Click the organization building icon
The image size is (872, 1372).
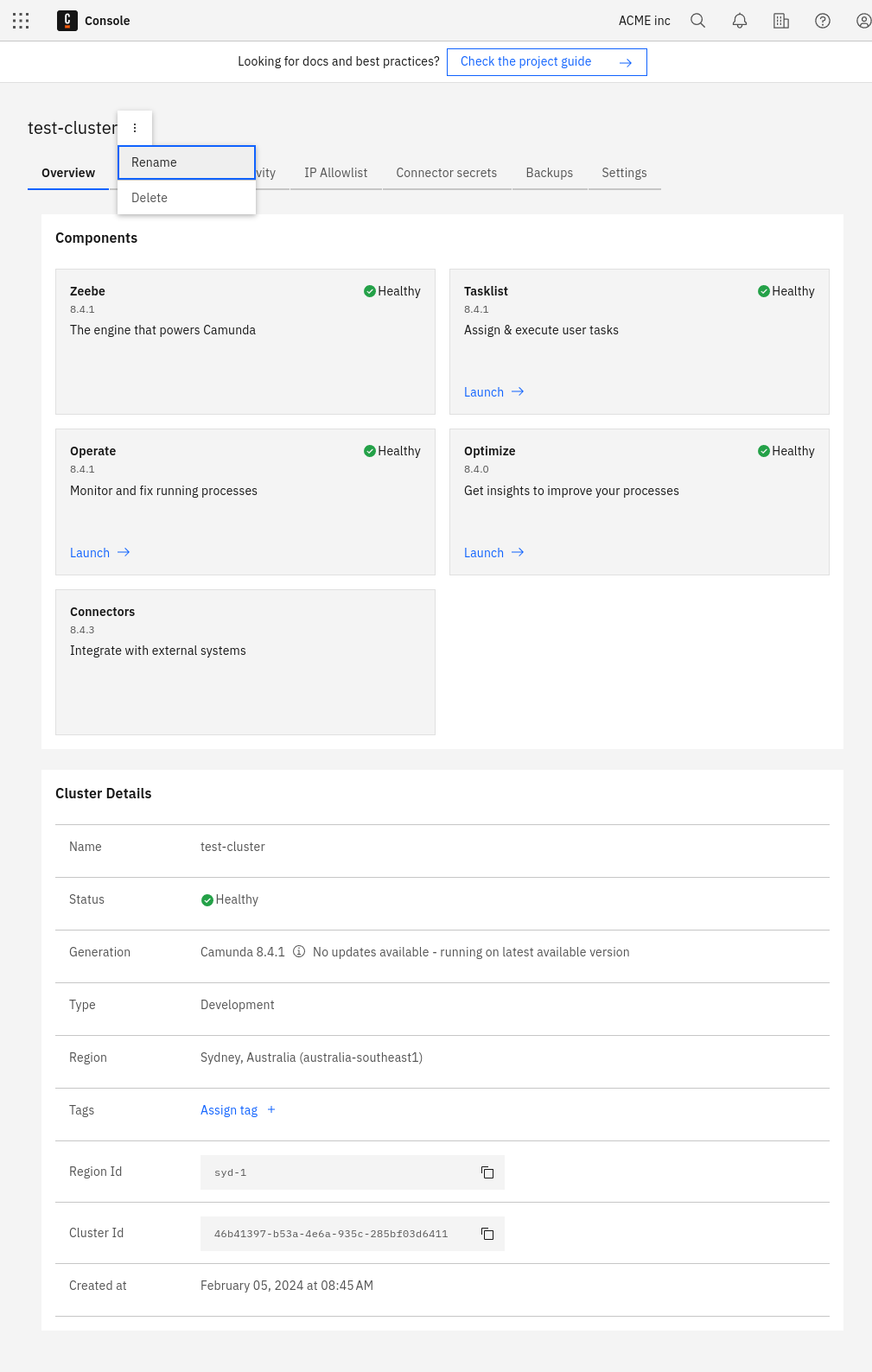coord(781,21)
